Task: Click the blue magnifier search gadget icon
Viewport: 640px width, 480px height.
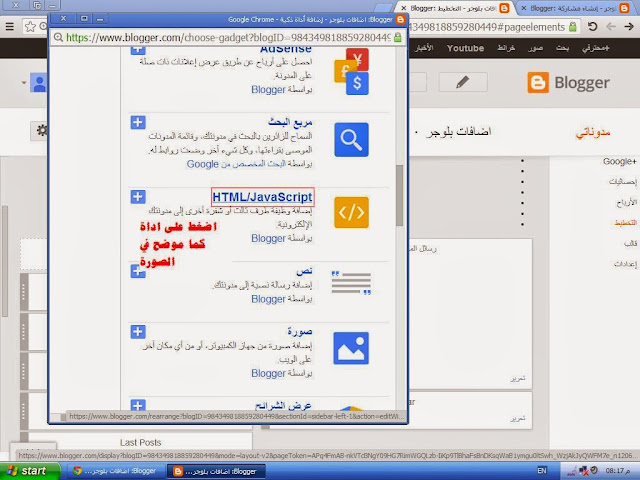Action: [351, 140]
